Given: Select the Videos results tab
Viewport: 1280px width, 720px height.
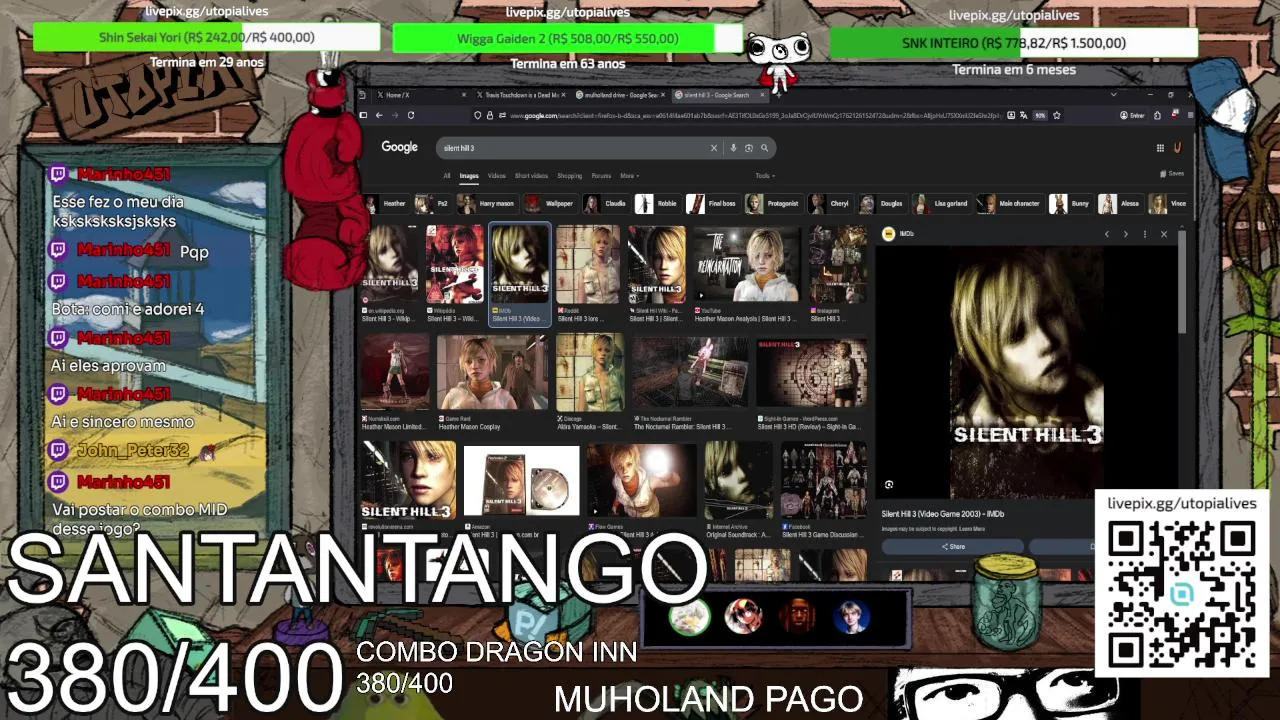Looking at the screenshot, I should pyautogui.click(x=496, y=175).
